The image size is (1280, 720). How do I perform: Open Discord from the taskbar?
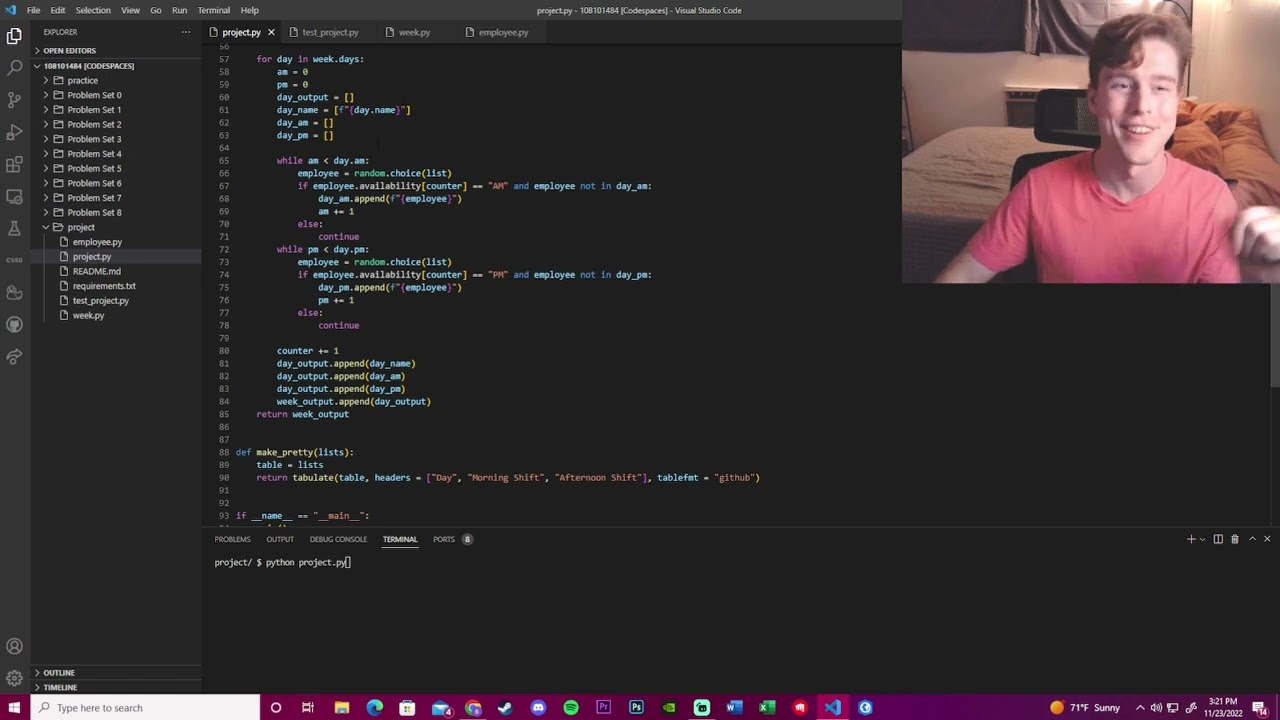pos(538,708)
